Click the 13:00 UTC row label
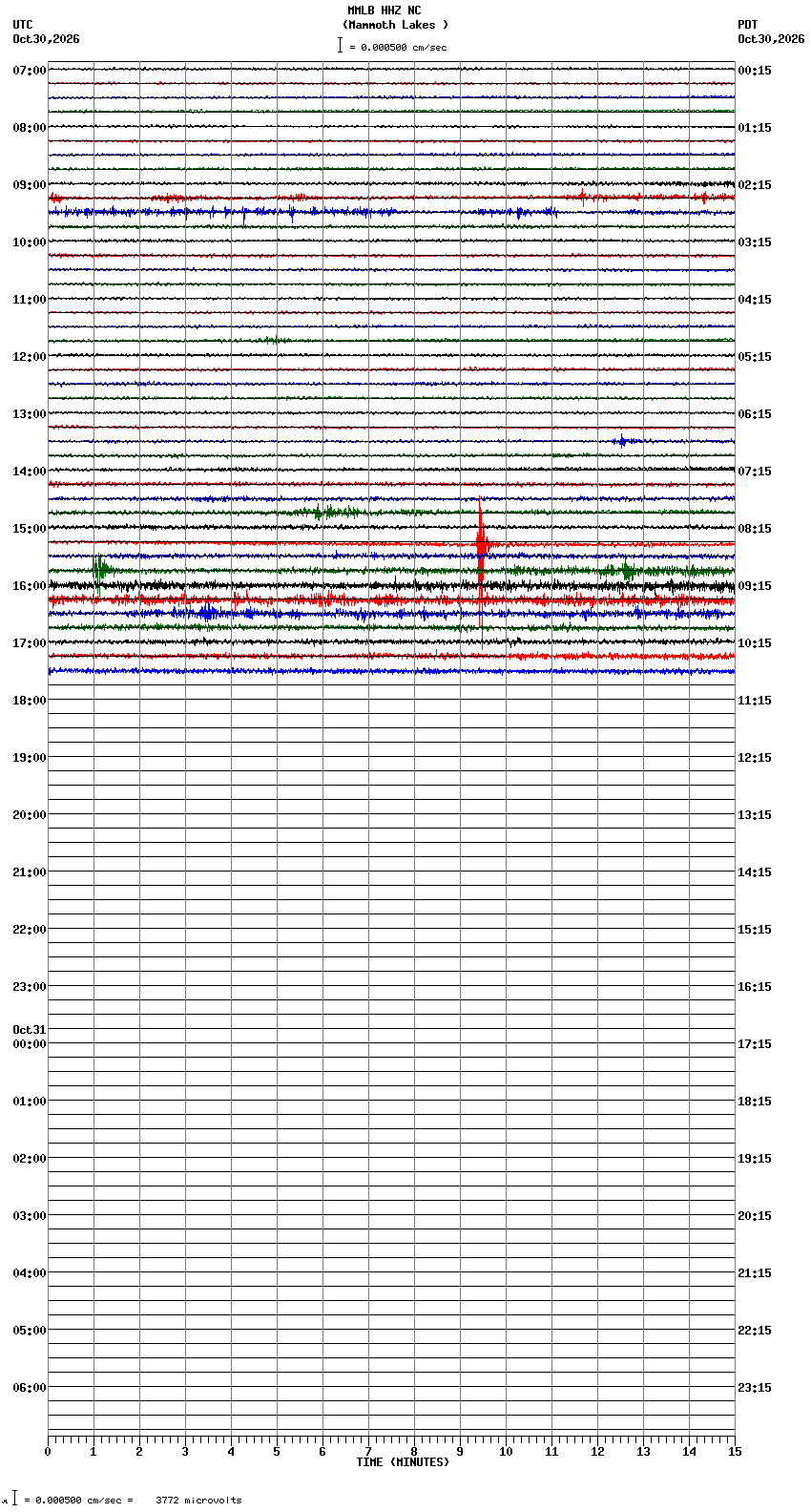The height and width of the screenshot is (1512, 811). [x=30, y=414]
